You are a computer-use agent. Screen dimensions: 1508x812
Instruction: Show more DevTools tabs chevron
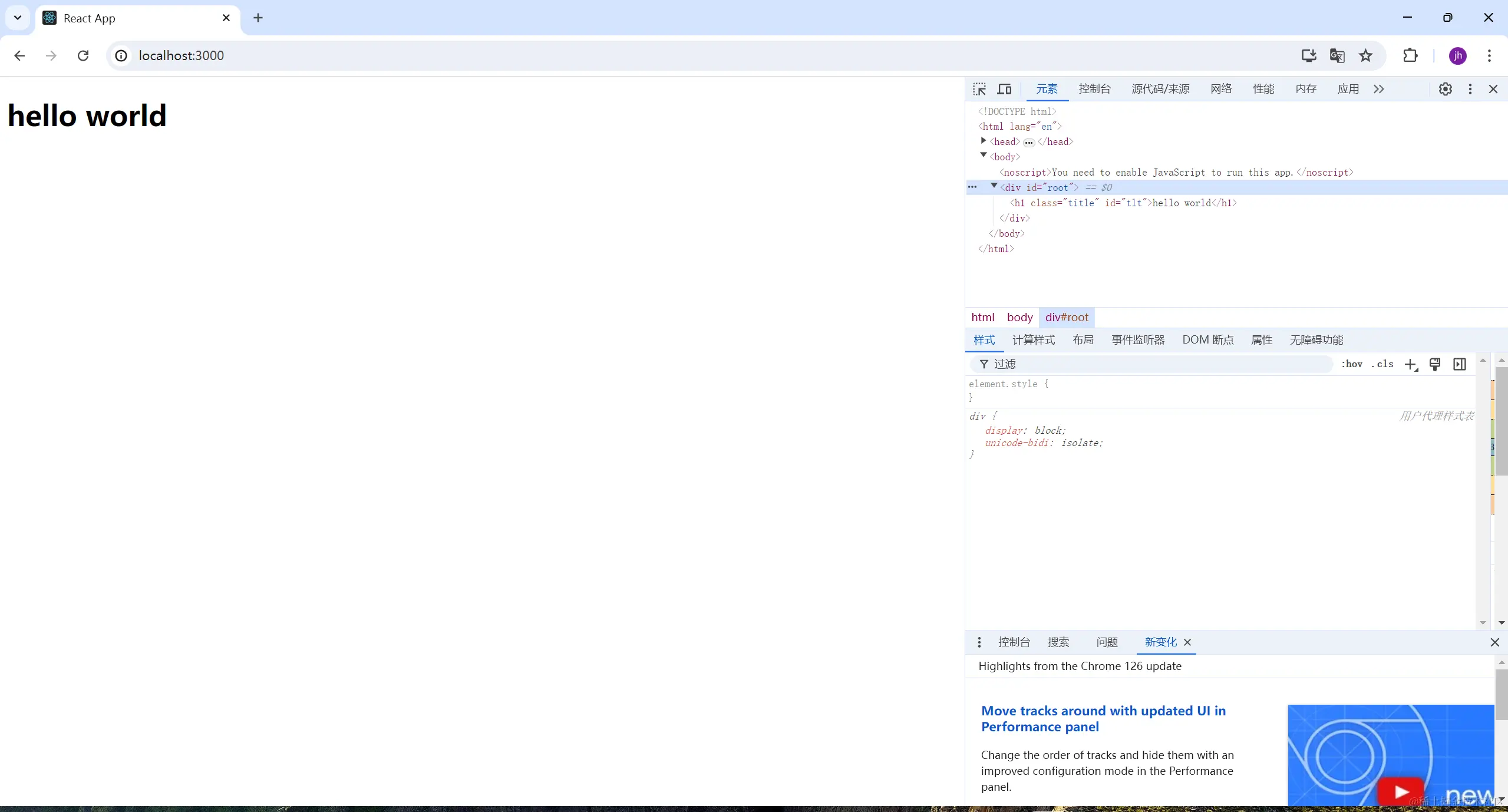point(1378,89)
